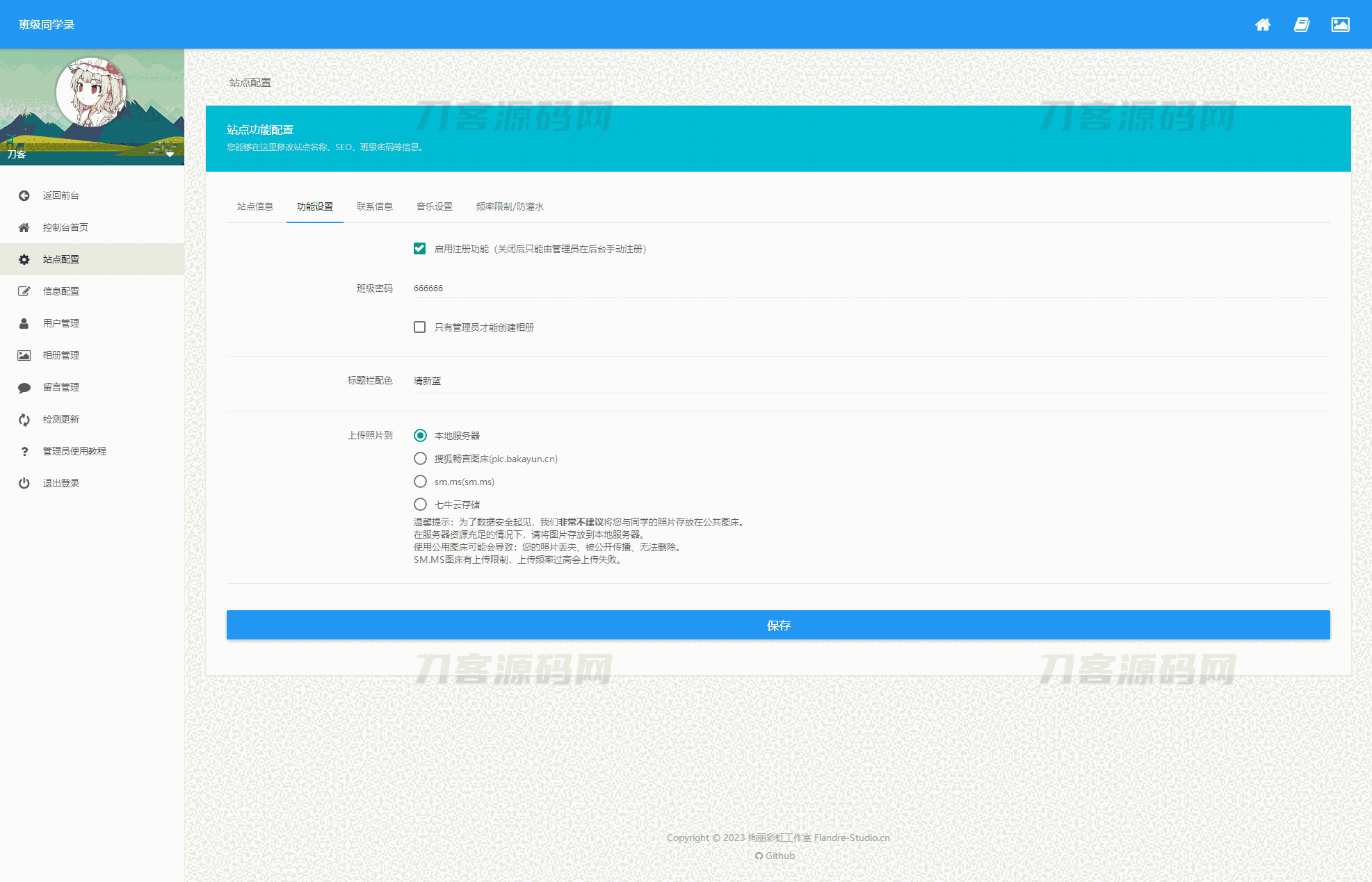Click the user icon for 用户管理
This screenshot has height=882, width=1372.
tap(24, 323)
